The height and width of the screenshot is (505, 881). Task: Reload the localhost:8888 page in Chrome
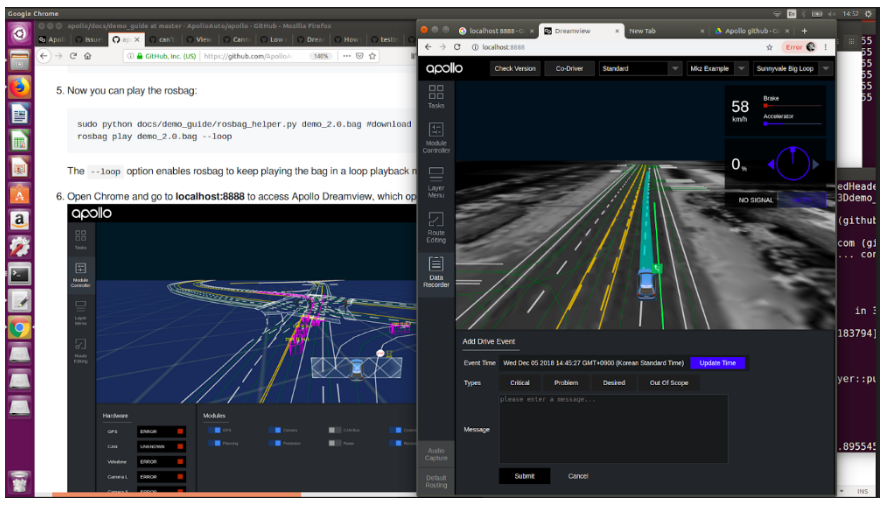coord(457,47)
